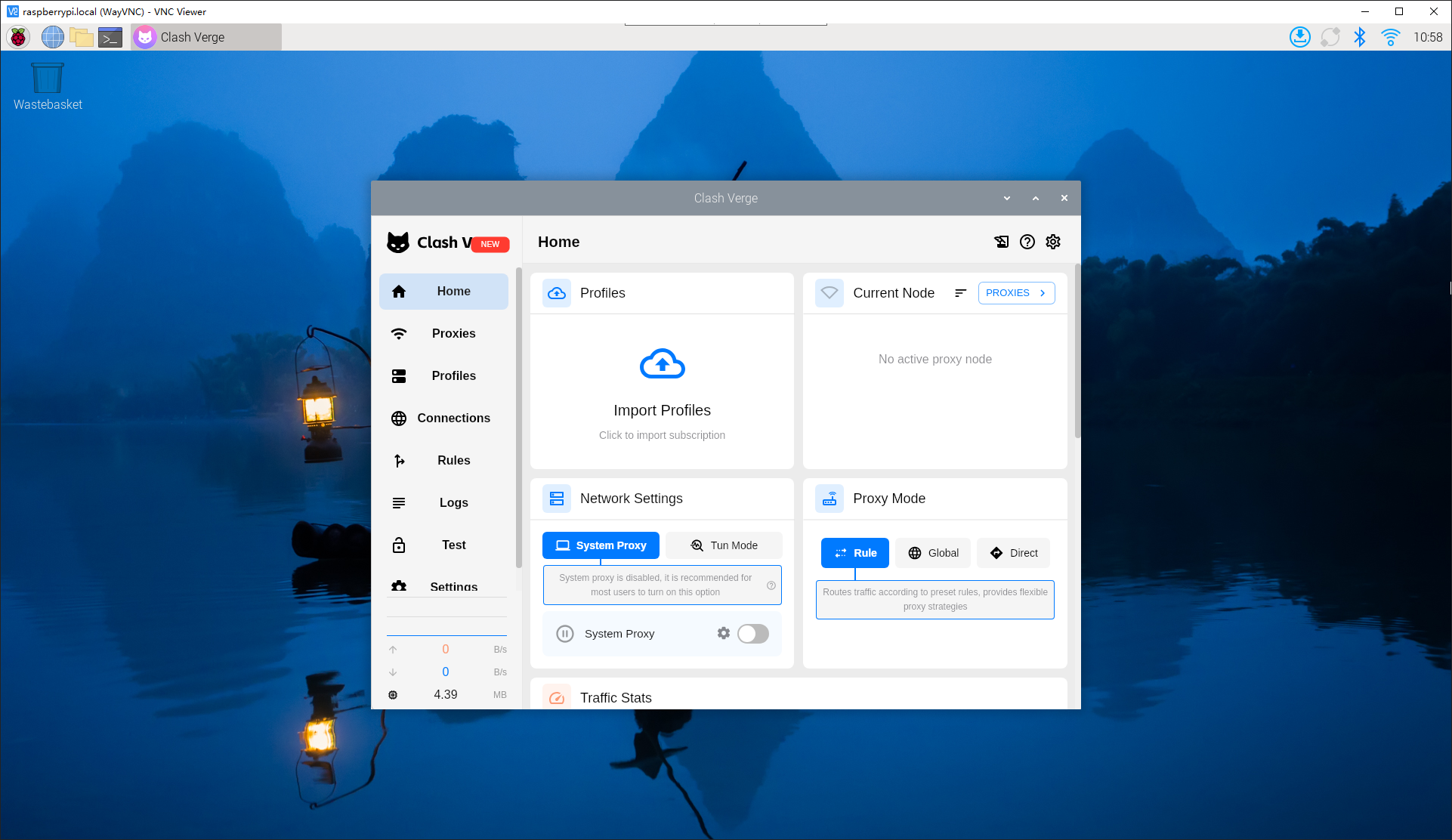Click the main content vertical scrollbar
Screen dimensions: 1452x840
[1077, 351]
